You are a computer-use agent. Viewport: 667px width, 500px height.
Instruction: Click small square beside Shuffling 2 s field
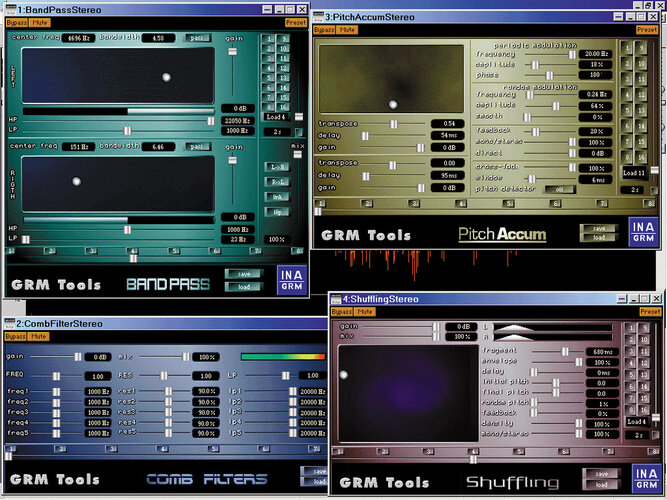pos(655,435)
